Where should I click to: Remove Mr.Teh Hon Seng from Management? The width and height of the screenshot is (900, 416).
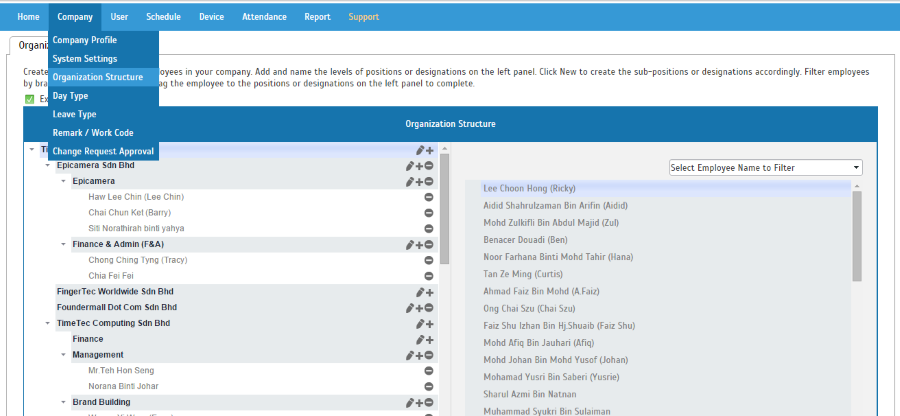tap(429, 371)
